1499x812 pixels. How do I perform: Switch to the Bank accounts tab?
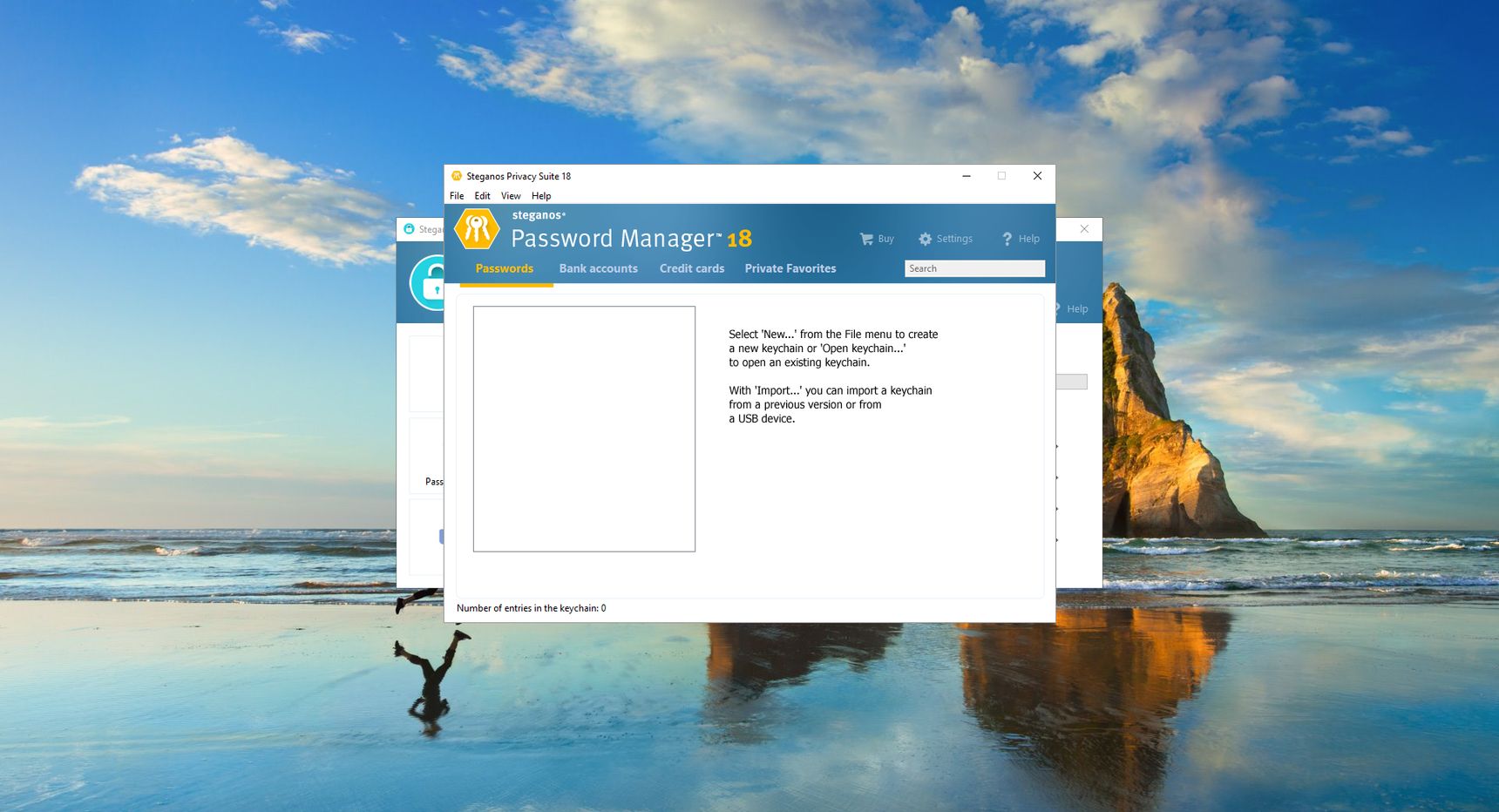click(598, 268)
